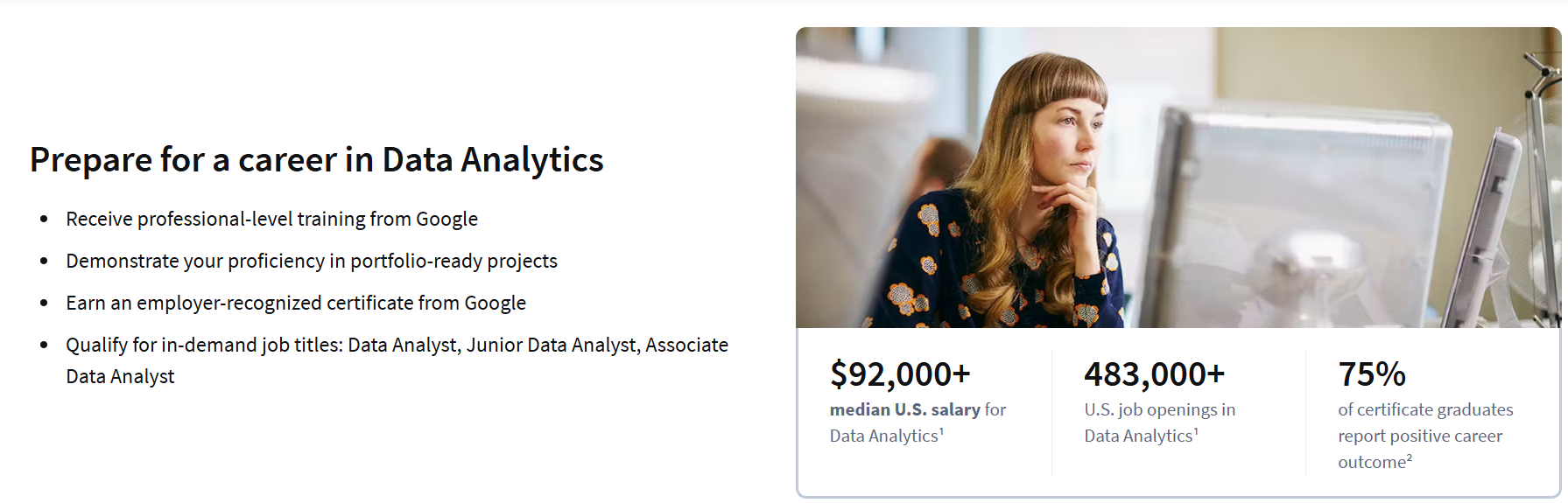The image size is (1568, 503).
Task: Click 'of certificate graduates report positive career outcome' text
Action: (x=1424, y=435)
